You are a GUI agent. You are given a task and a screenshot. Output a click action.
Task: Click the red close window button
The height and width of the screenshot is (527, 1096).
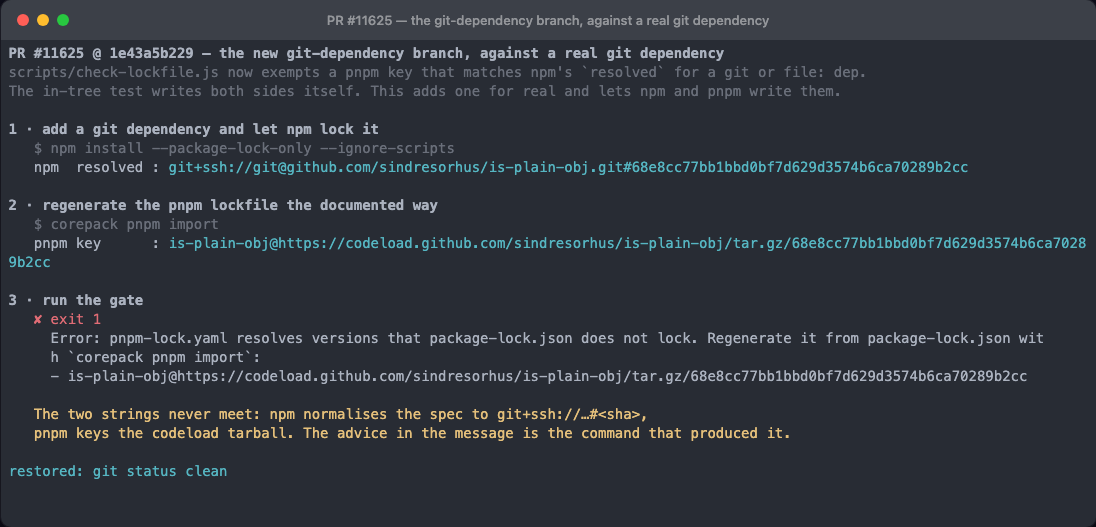(x=23, y=20)
